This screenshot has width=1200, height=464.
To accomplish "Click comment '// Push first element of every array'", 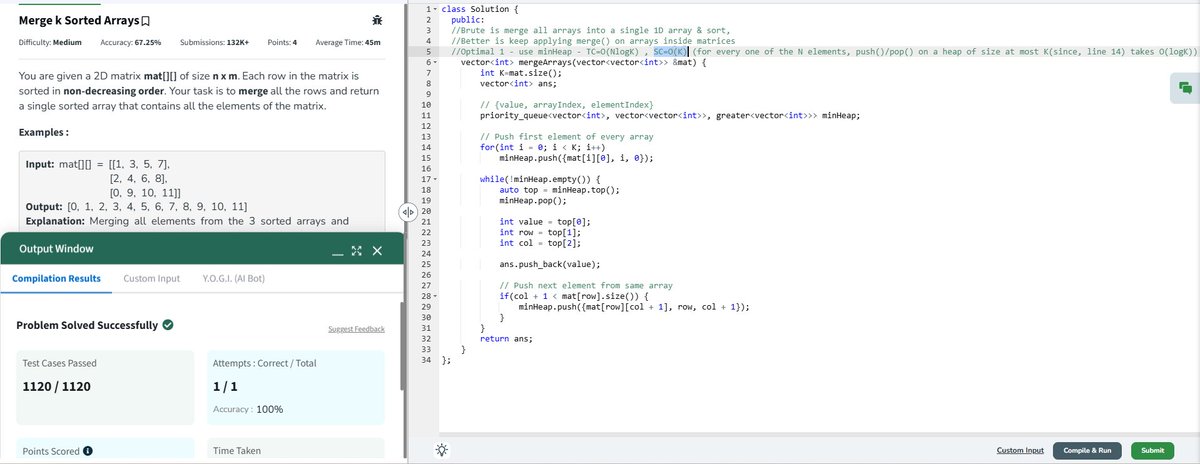I will click(x=567, y=136).
